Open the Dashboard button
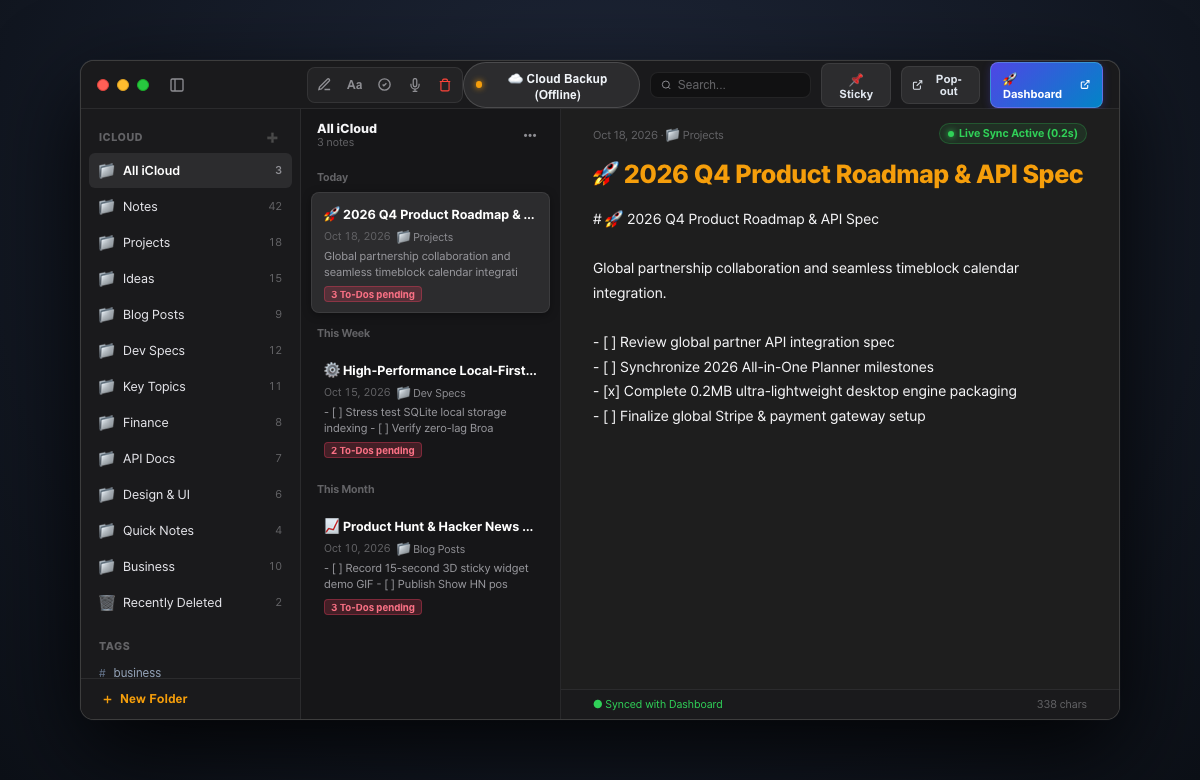Image resolution: width=1200 pixels, height=780 pixels. [x=1046, y=85]
